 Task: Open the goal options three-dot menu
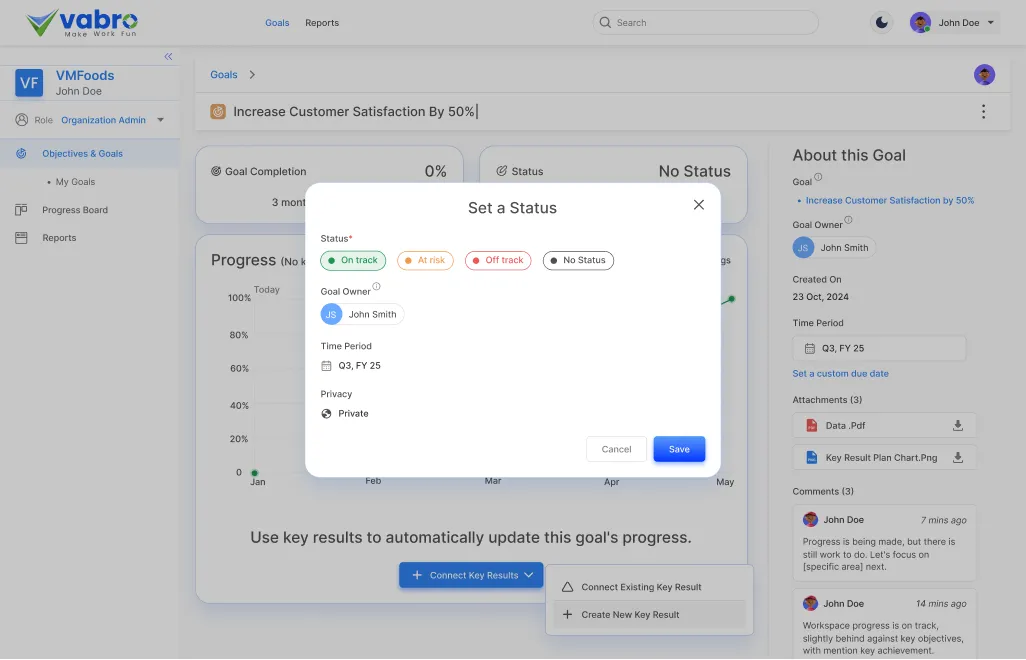pyautogui.click(x=983, y=112)
